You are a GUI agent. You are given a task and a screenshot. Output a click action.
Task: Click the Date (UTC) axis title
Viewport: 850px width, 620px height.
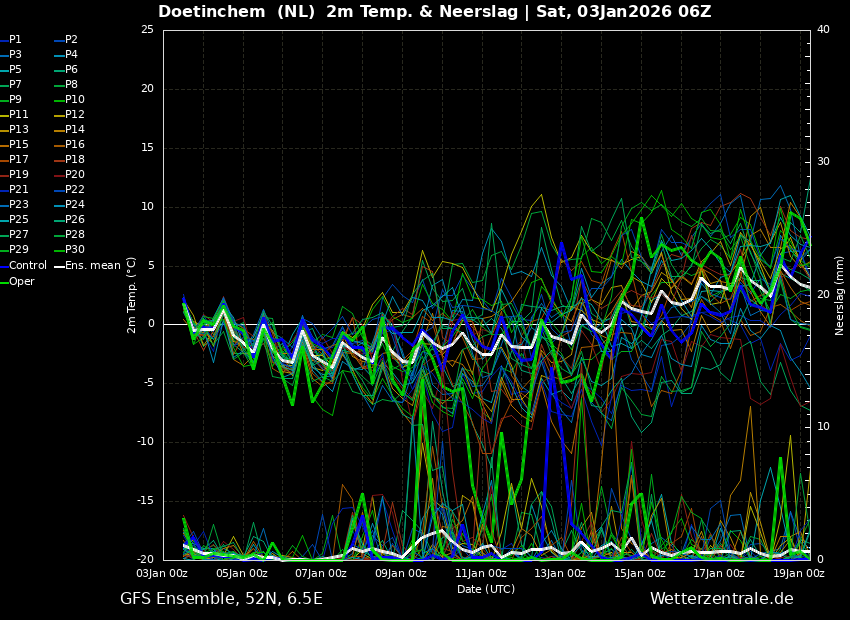coord(486,589)
